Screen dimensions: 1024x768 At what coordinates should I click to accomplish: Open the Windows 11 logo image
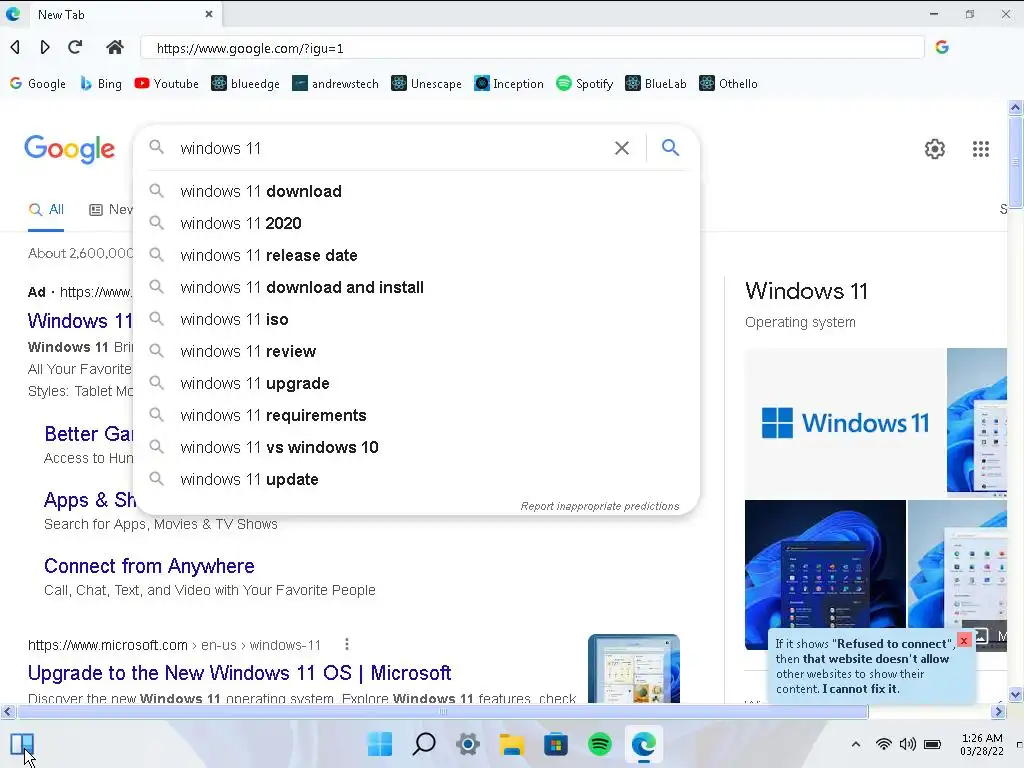click(845, 423)
